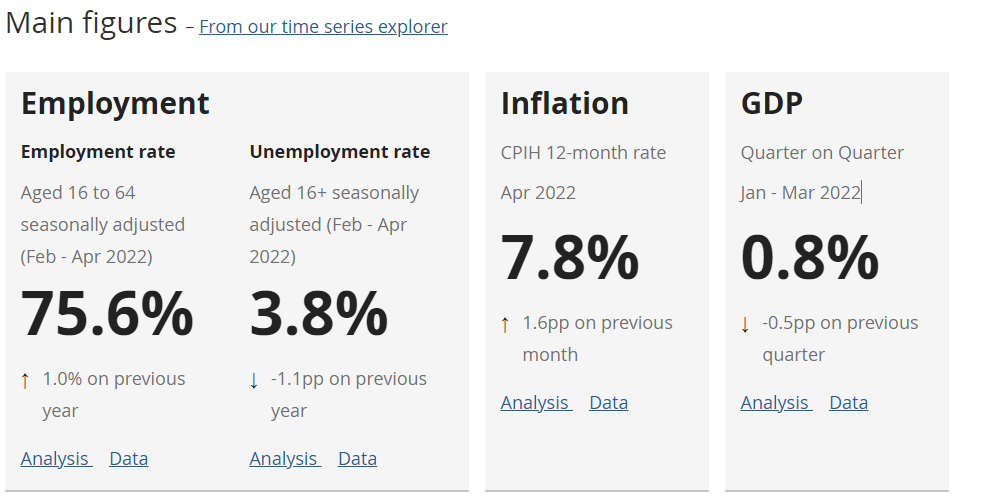Click the orange down arrow in GDP card
Image resolution: width=993 pixels, height=499 pixels.
tap(745, 324)
